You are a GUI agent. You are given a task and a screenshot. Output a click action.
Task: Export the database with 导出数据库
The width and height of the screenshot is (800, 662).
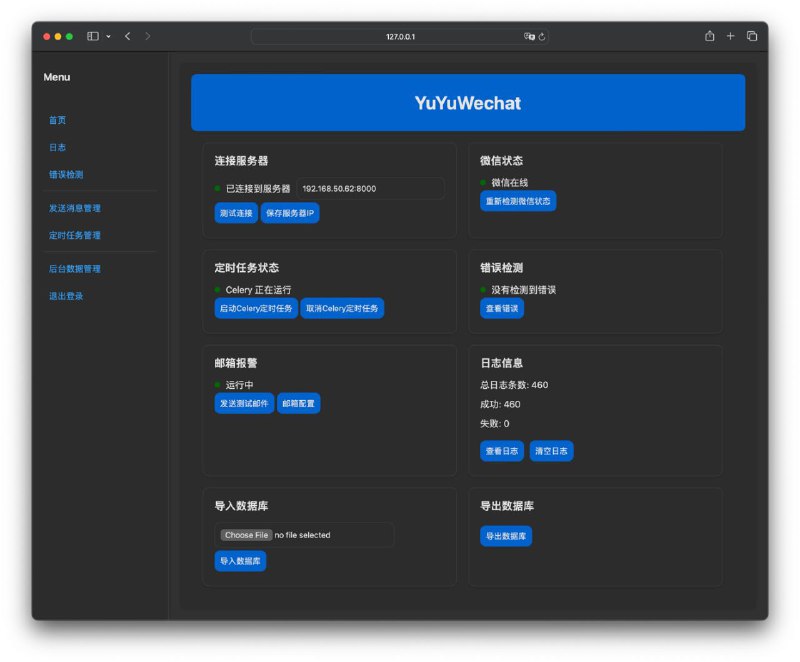506,535
